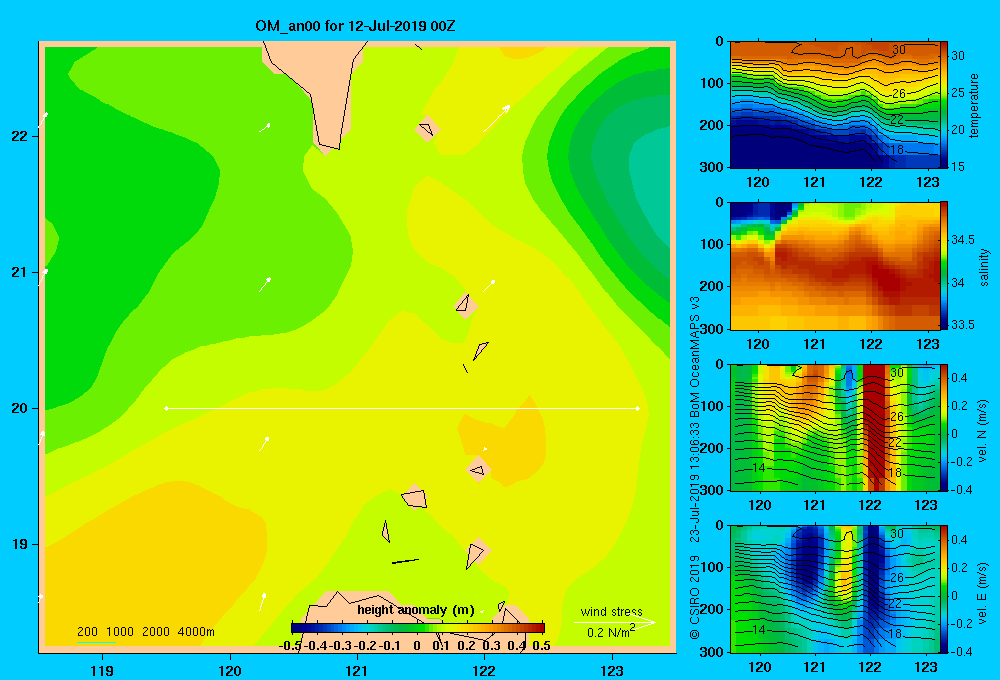
Task: Select the "1000" depth contour legend entry
Action: [x=120, y=632]
